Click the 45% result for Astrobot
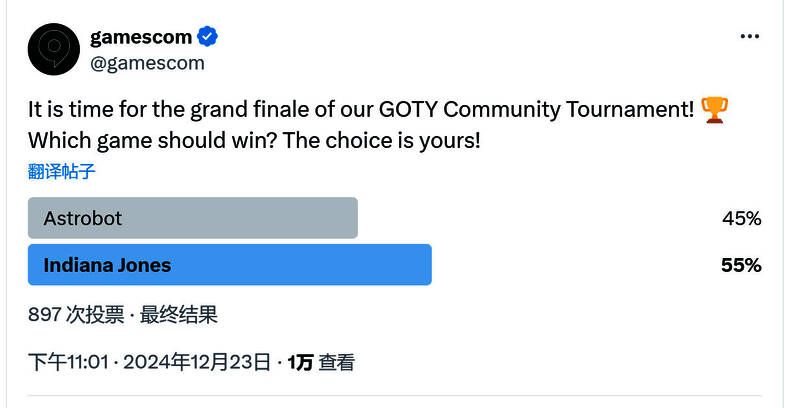Image resolution: width=800 pixels, height=408 pixels. [x=741, y=218]
